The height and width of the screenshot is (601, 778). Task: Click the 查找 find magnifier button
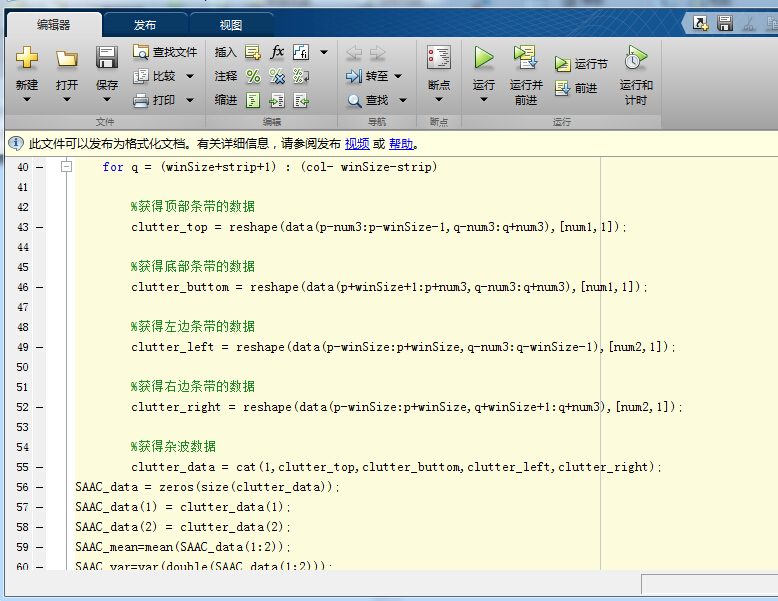[x=368, y=100]
